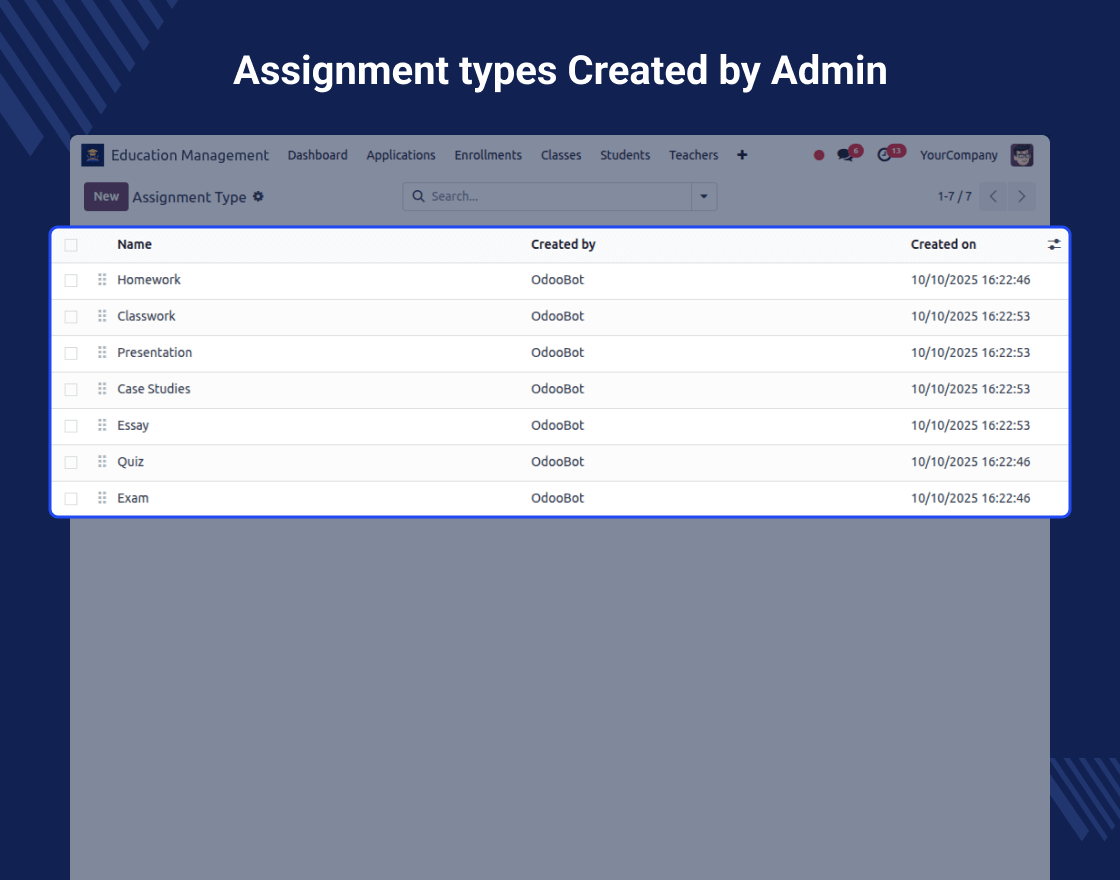Open the Classwork assignment type

tap(146, 316)
